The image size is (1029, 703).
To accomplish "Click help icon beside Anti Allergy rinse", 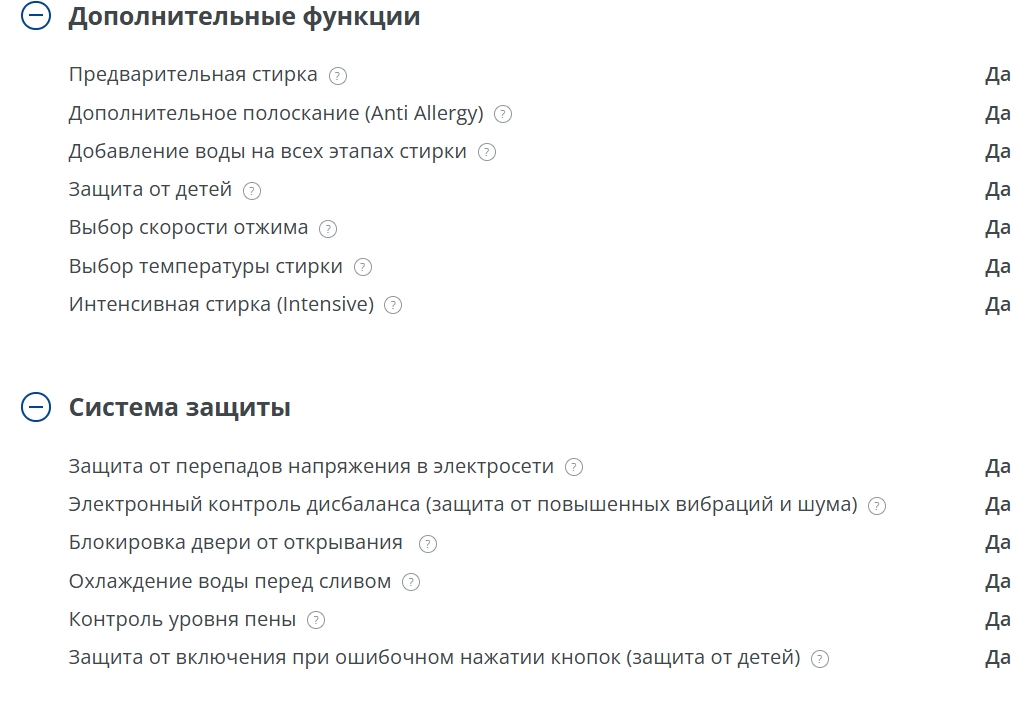I will pyautogui.click(x=503, y=114).
